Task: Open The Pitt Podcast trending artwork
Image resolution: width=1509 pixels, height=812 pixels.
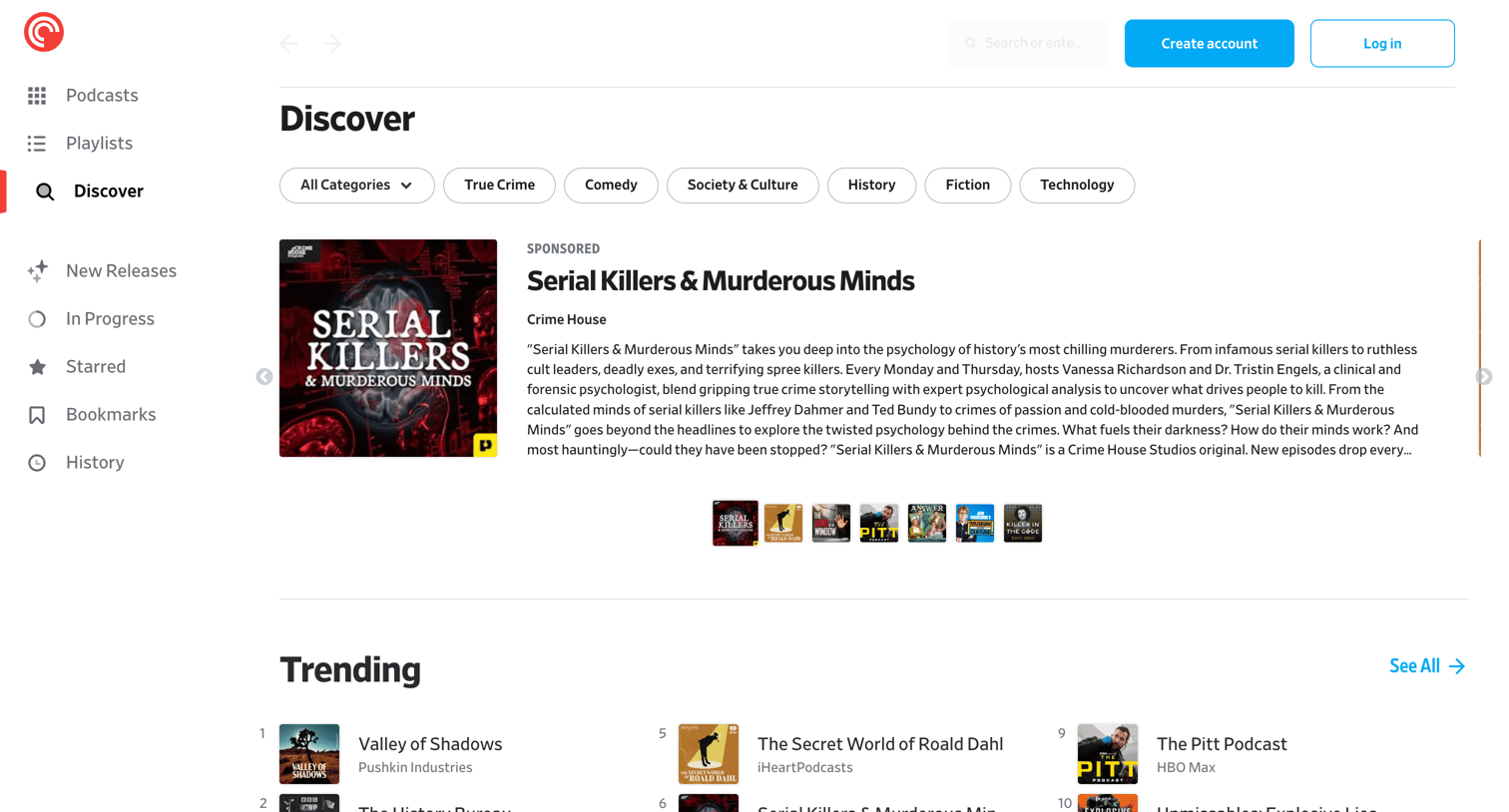Action: (x=1108, y=754)
